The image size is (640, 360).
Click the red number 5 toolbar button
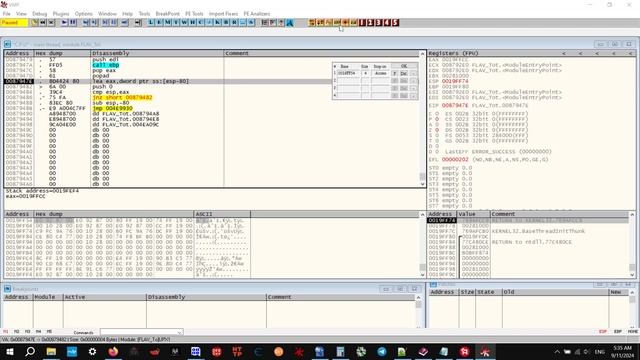pyautogui.click(x=395, y=22)
